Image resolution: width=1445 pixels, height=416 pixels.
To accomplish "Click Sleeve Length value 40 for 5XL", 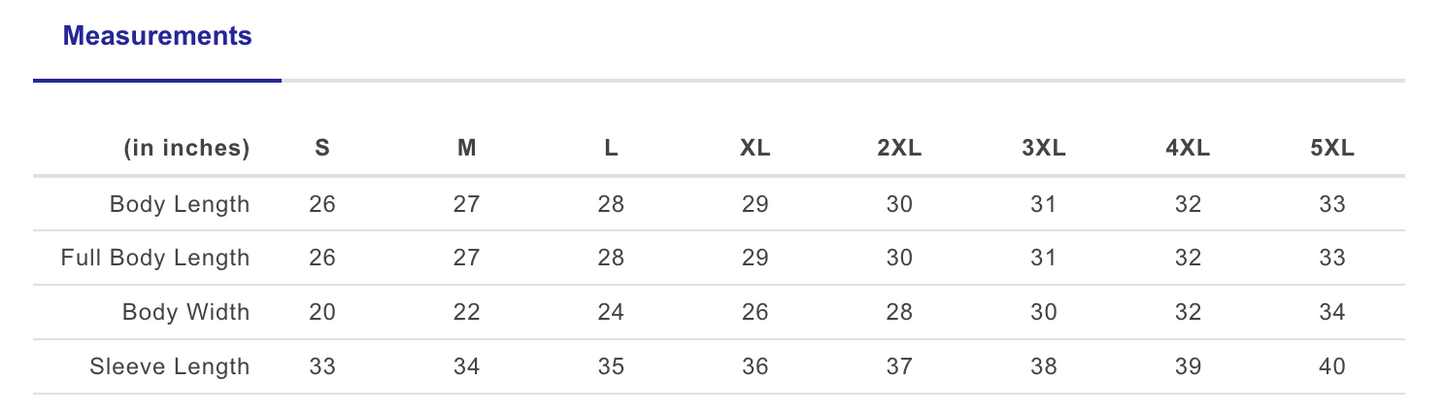I will (1332, 367).
